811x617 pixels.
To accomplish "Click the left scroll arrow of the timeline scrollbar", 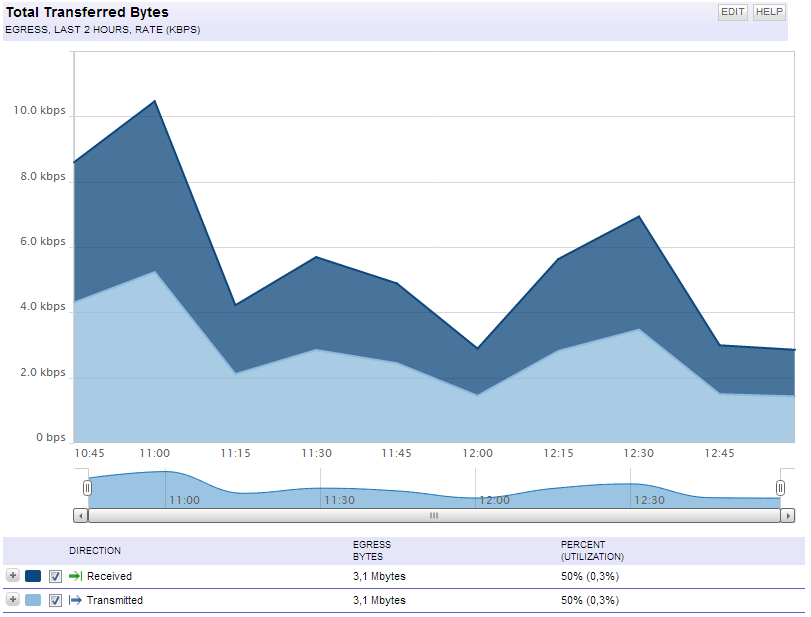I will coord(81,516).
